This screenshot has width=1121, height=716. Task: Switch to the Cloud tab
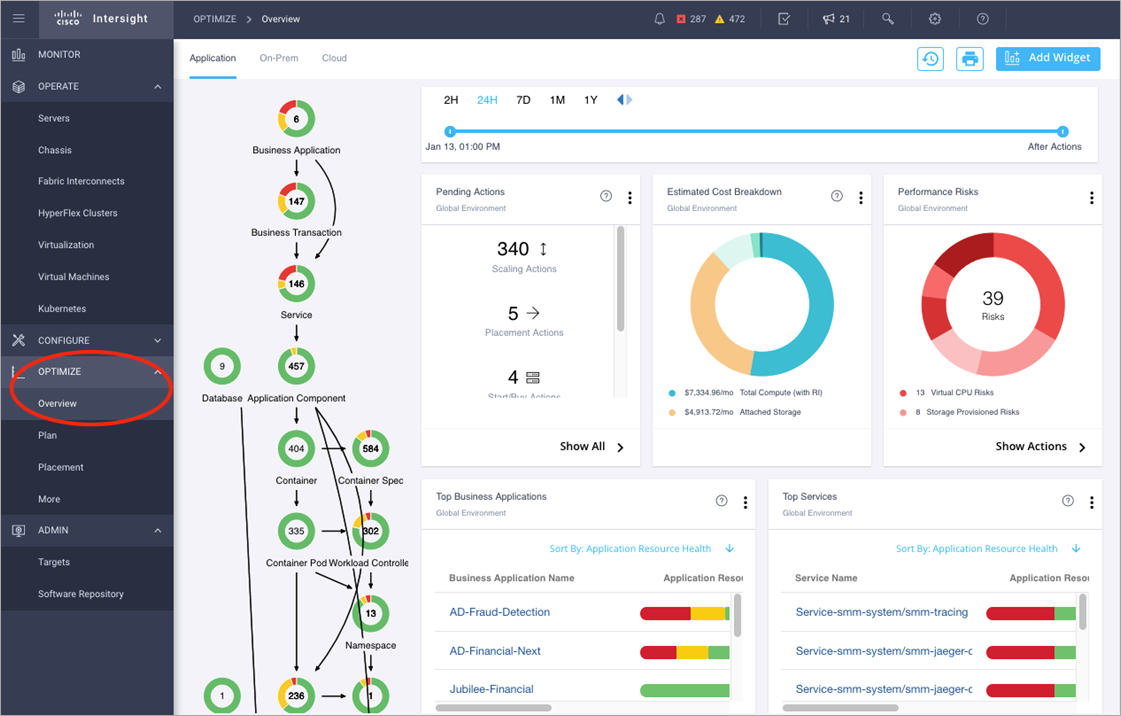click(x=334, y=58)
